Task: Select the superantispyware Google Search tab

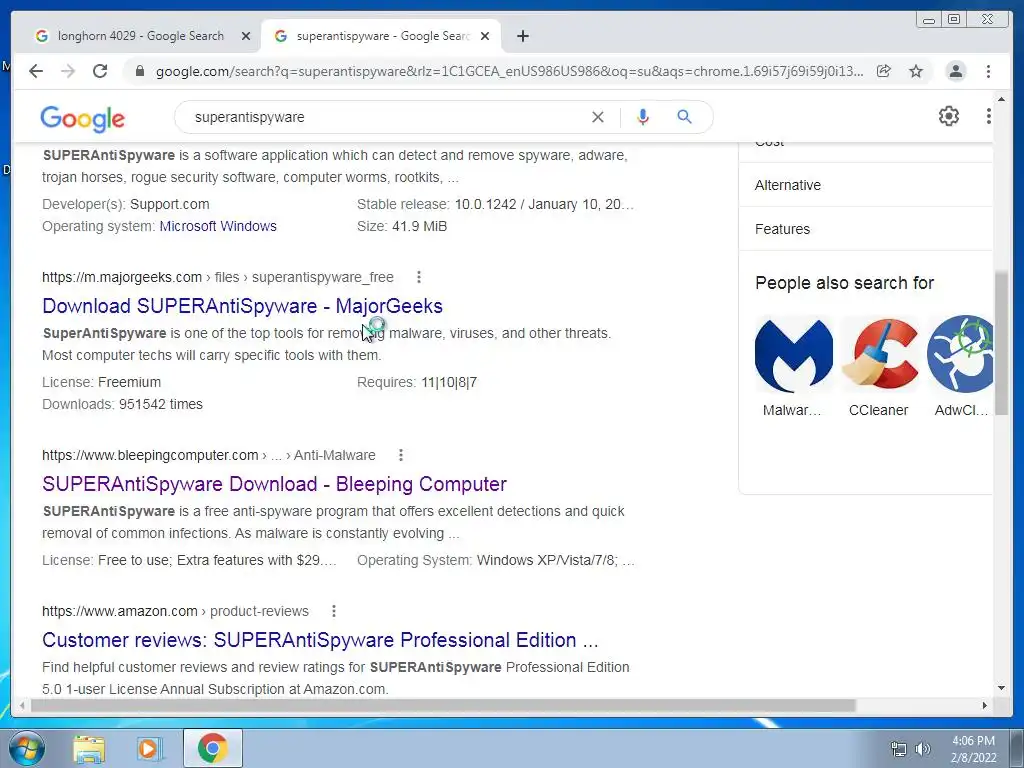Action: point(381,36)
